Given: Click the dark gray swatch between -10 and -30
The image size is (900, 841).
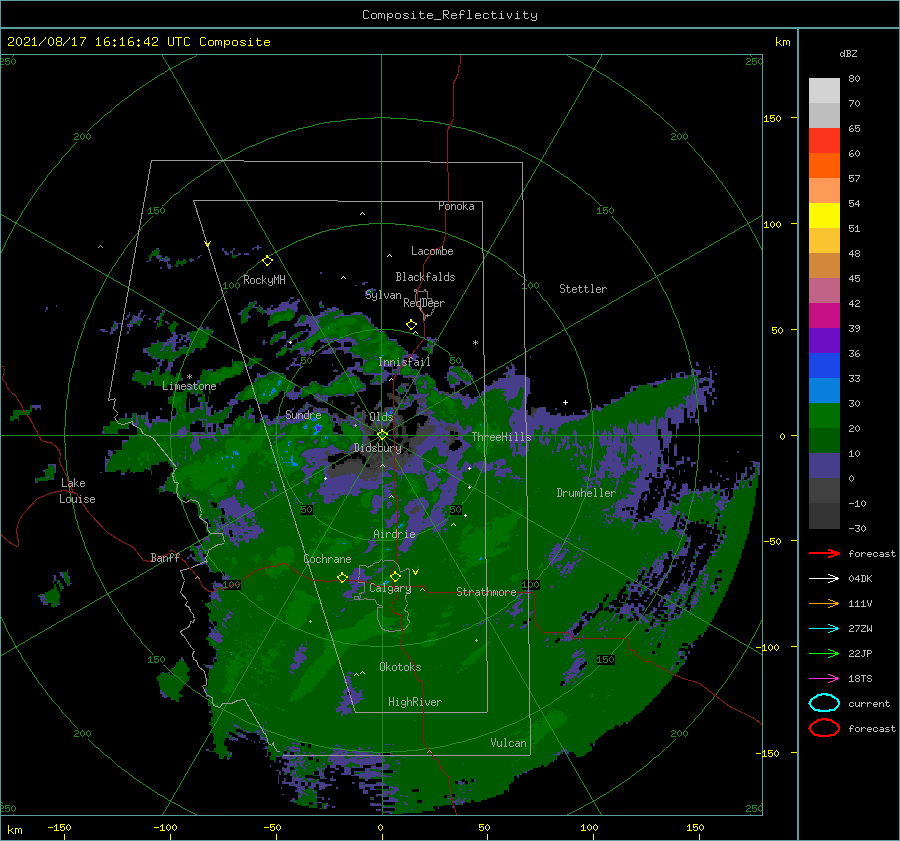Looking at the screenshot, I should tap(824, 516).
